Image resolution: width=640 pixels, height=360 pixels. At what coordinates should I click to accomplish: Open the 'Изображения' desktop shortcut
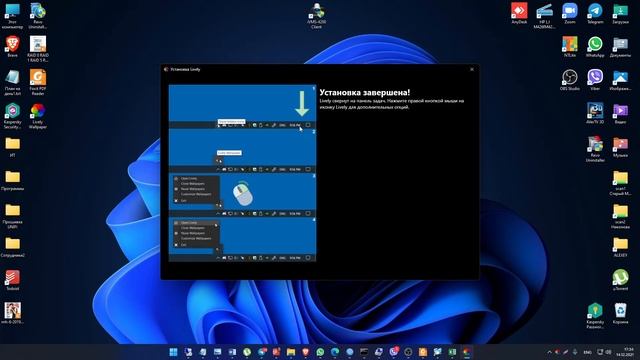tap(620, 80)
